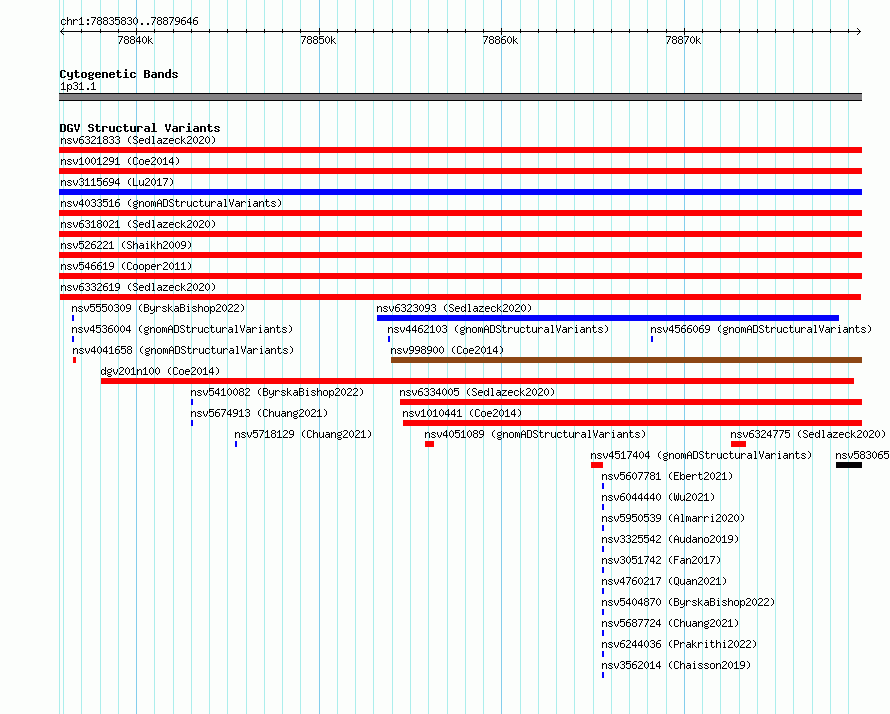Click nsv1010441 (Coe2014) label
890x714 pixels.
[462, 413]
